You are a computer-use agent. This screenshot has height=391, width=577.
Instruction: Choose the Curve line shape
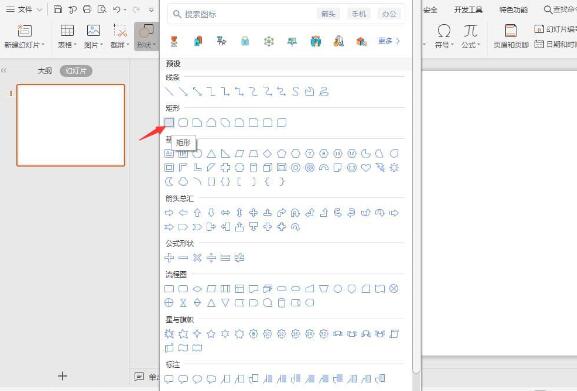(x=295, y=91)
